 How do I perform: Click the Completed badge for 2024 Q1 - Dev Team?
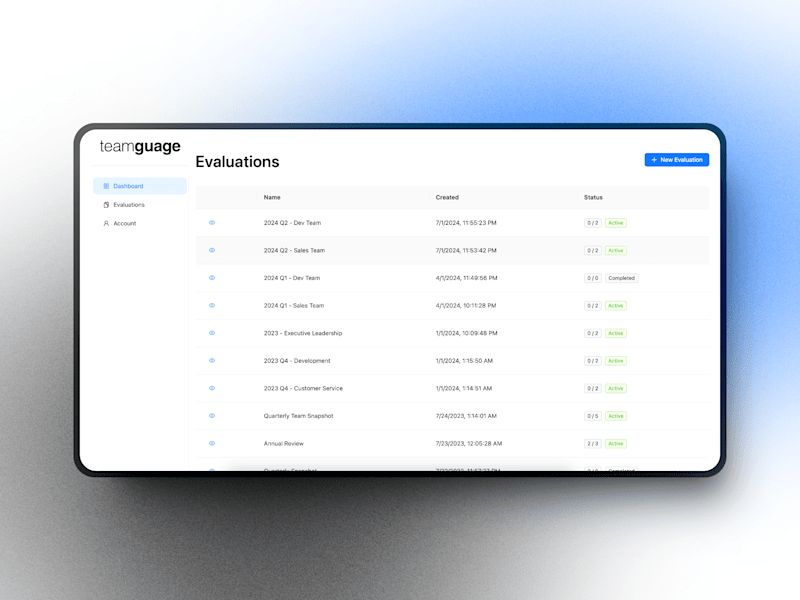[621, 278]
